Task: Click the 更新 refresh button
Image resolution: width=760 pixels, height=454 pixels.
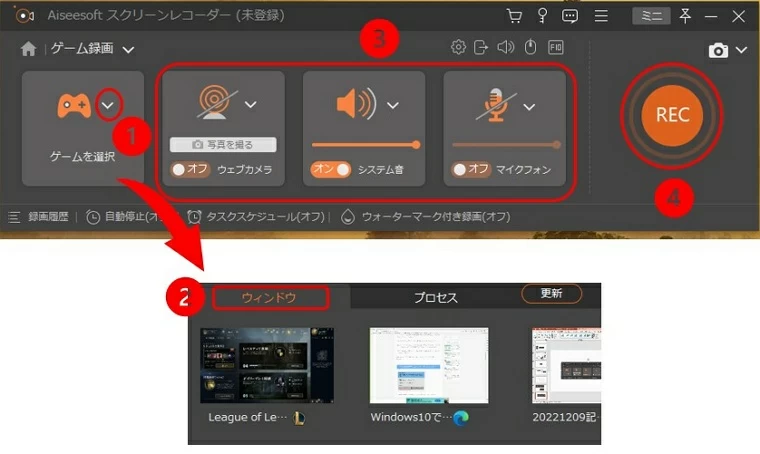Action: click(x=551, y=294)
